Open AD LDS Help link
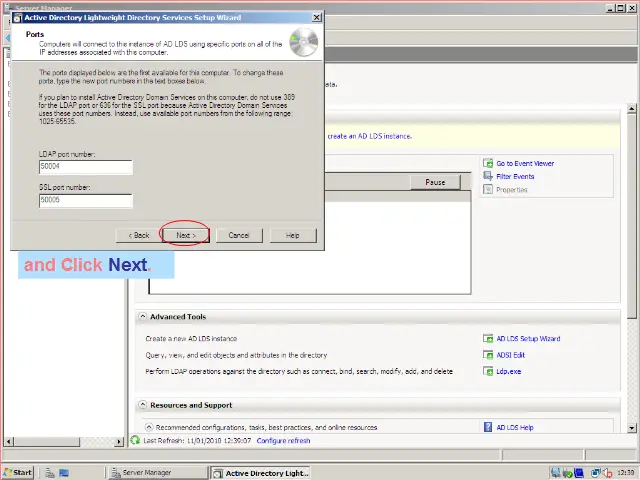Viewport: 640px width, 480px height. tap(515, 427)
